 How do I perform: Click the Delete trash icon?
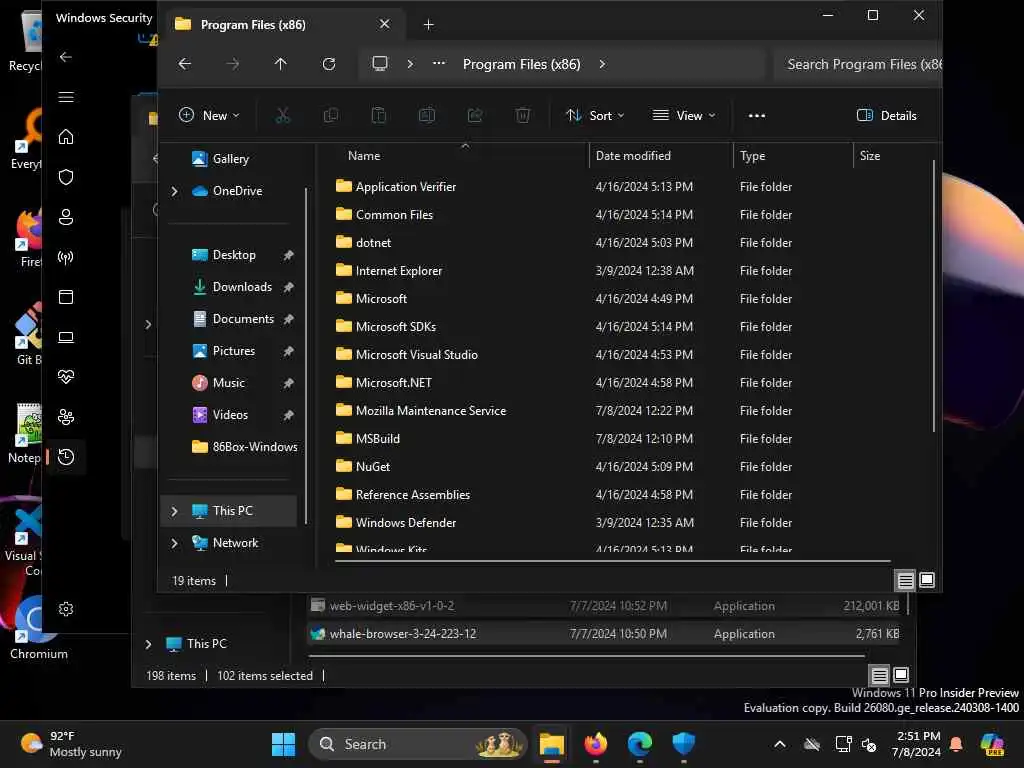(522, 116)
